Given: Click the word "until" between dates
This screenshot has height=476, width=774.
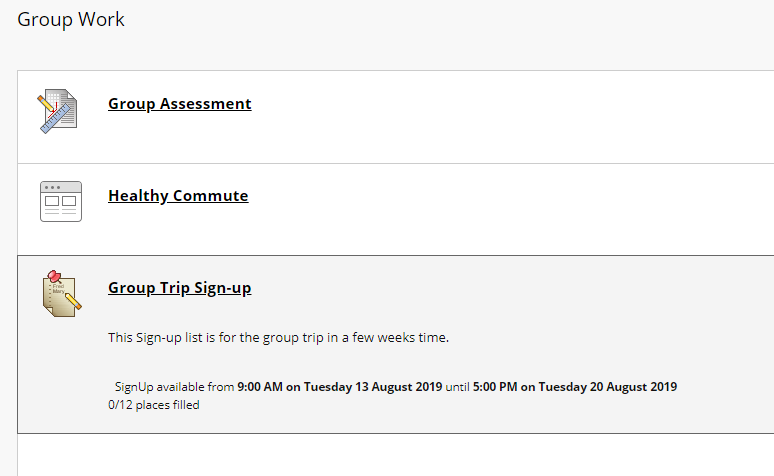Looking at the screenshot, I should (x=458, y=387).
